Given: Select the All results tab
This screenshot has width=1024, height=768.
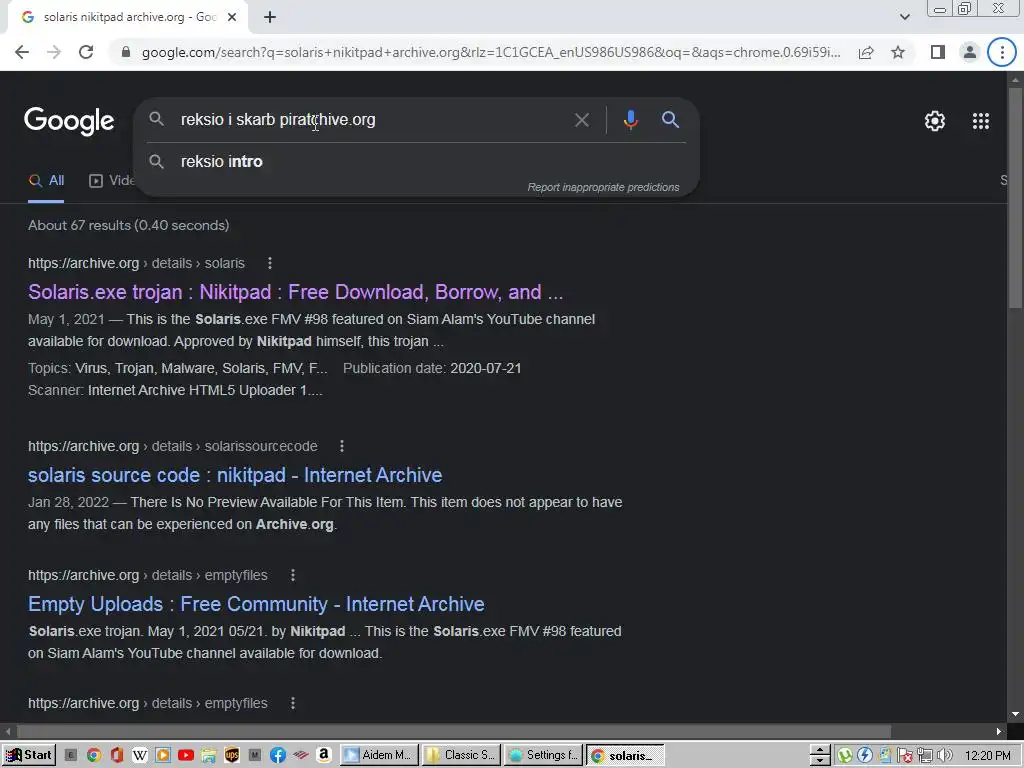Looking at the screenshot, I should [46, 181].
